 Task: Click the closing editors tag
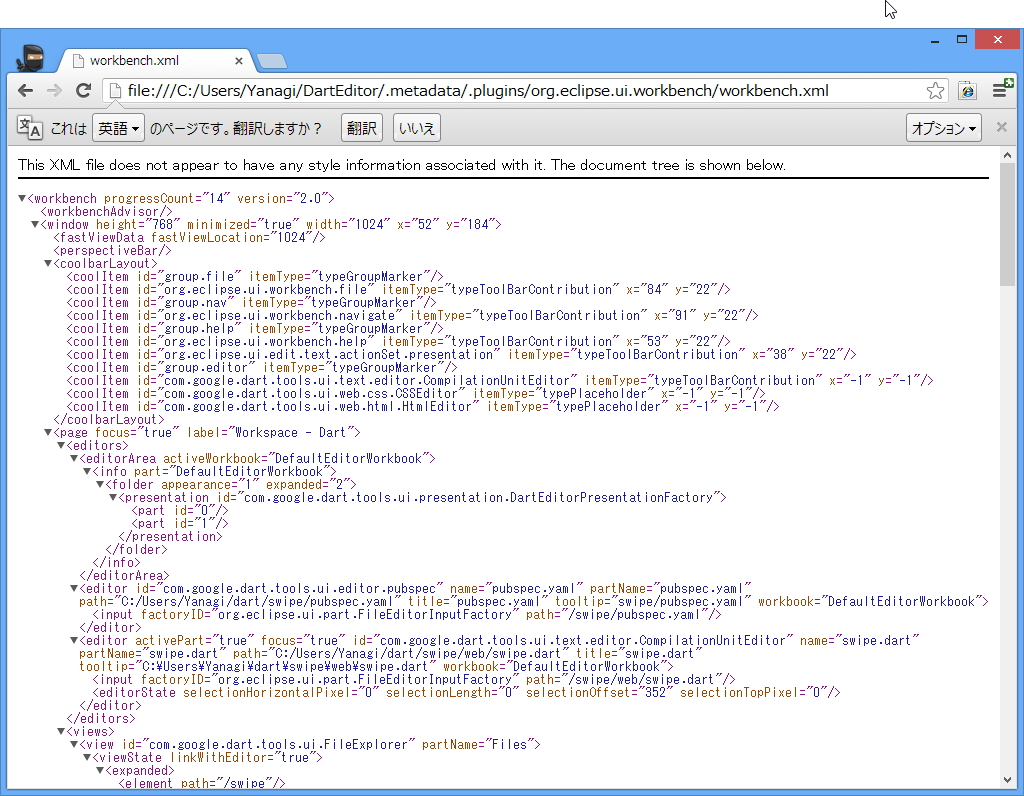coord(101,718)
